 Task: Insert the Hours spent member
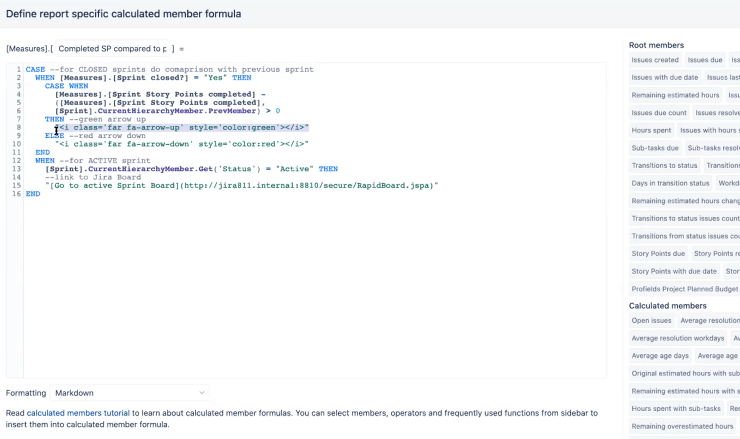click(x=652, y=130)
